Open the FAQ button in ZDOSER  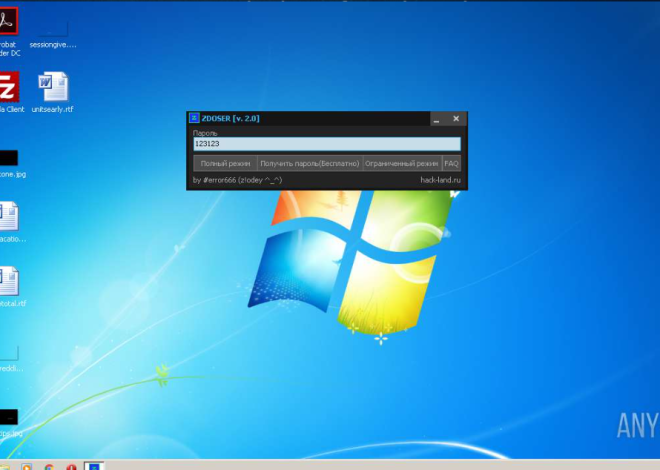(451, 163)
